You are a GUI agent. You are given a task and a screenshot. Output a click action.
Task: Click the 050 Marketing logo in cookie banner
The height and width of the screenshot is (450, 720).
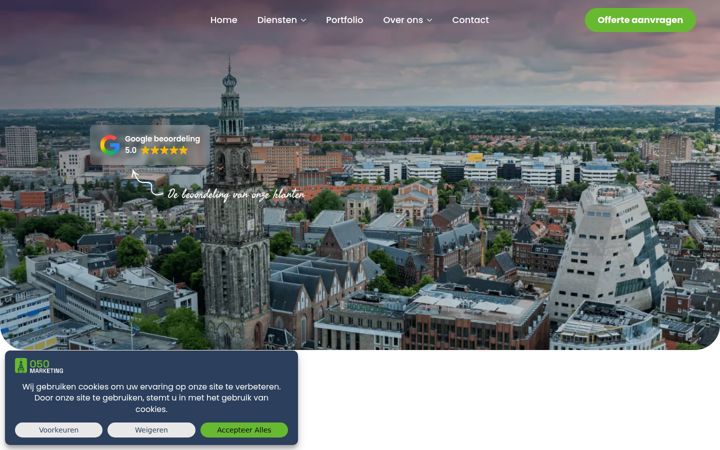(39, 366)
